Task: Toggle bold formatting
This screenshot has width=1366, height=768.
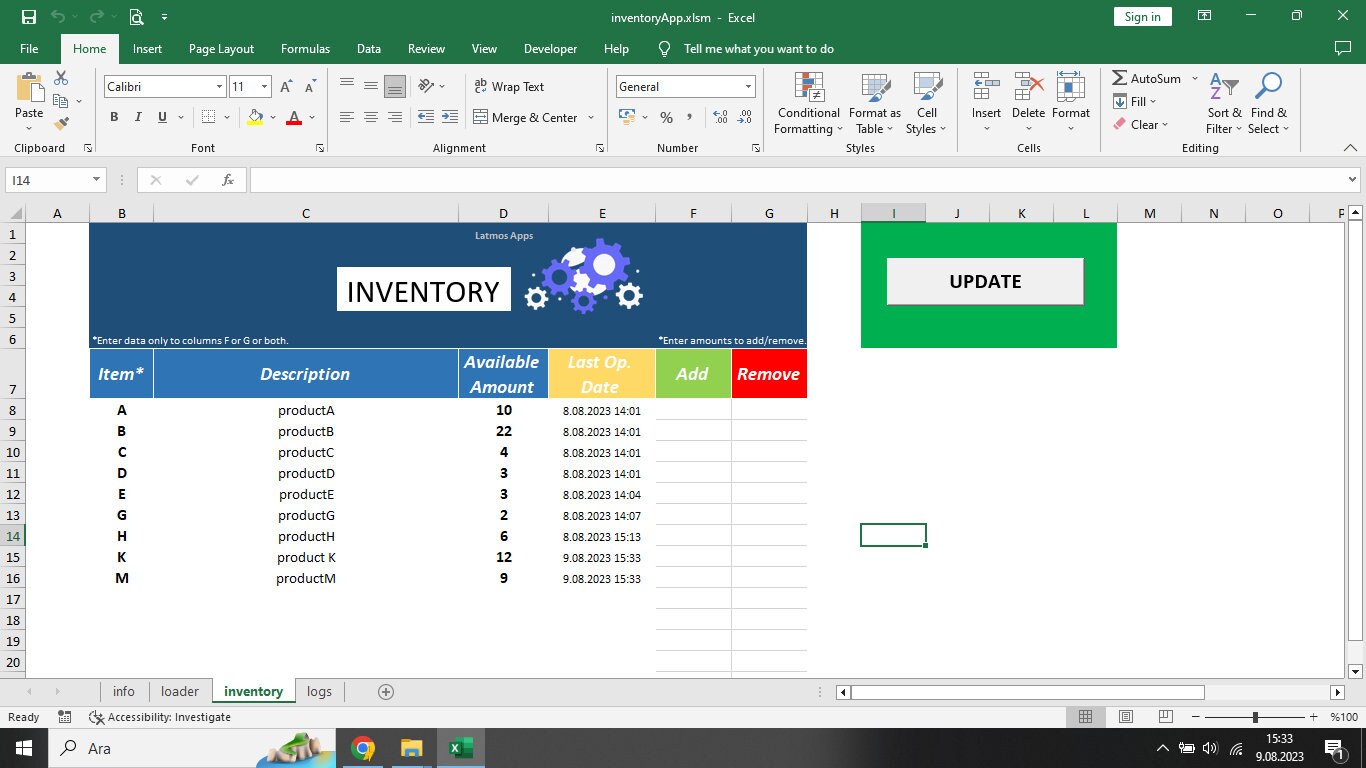Action: 113,117
